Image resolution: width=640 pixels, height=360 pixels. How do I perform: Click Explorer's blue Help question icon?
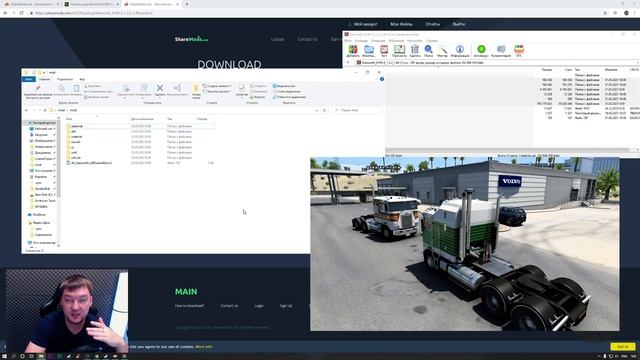382,79
